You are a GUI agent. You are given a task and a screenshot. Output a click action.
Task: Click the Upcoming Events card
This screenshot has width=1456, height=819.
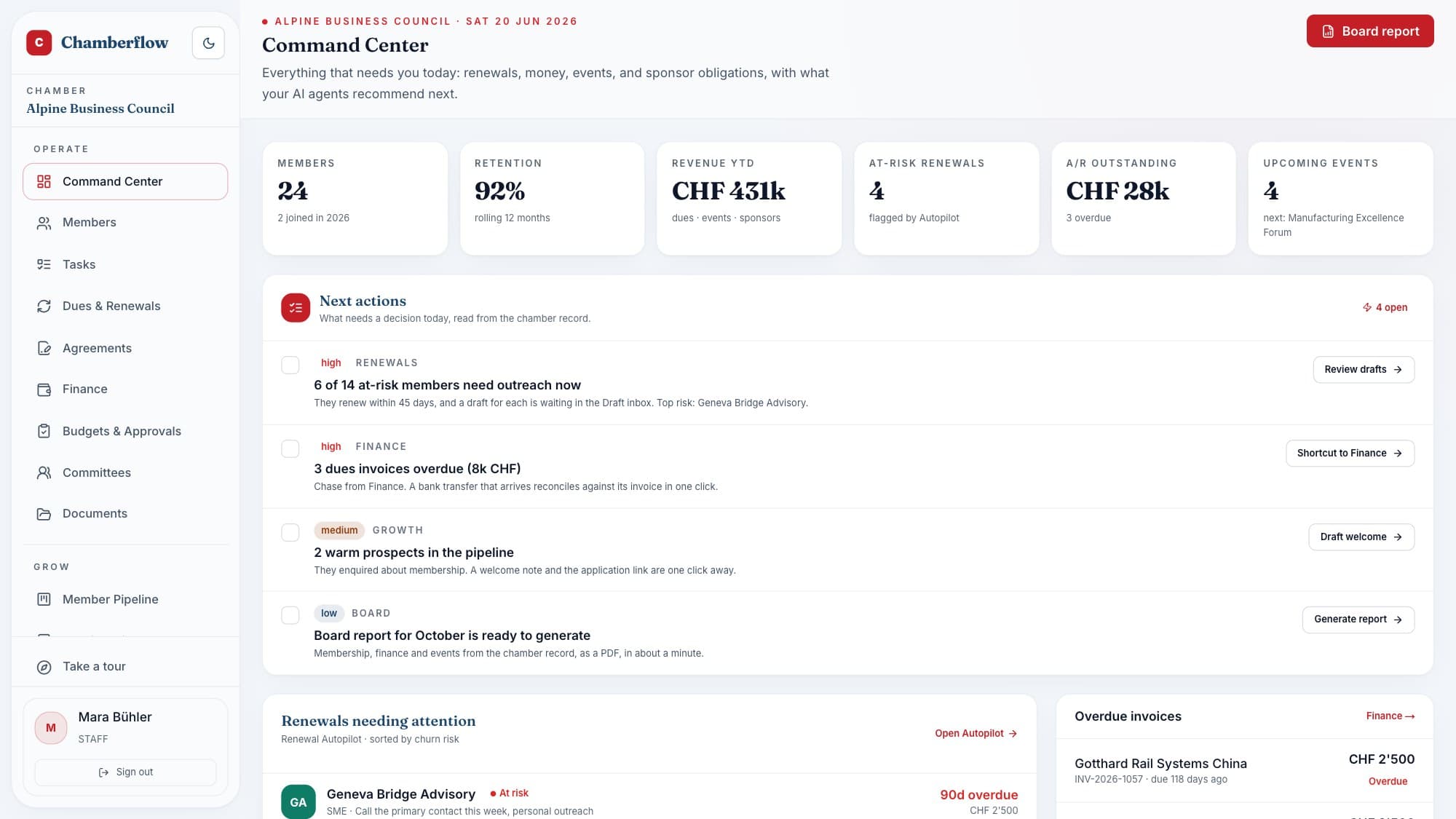tap(1341, 198)
